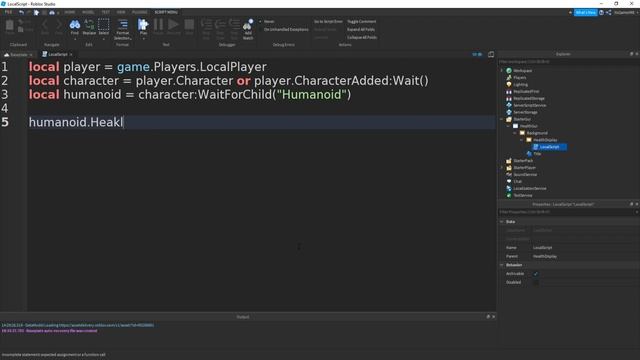This screenshot has height=360, width=640.
Task: Select HealthDisplay item in Explorer
Action: tap(544, 140)
